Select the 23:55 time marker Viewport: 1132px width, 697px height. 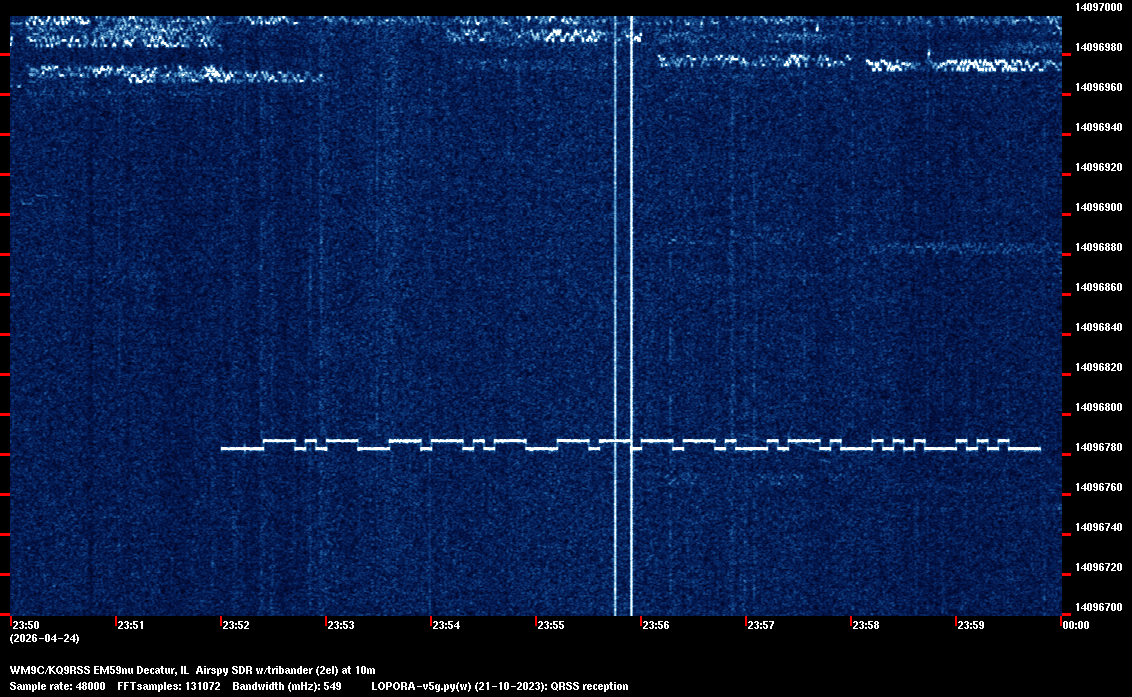pyautogui.click(x=551, y=626)
